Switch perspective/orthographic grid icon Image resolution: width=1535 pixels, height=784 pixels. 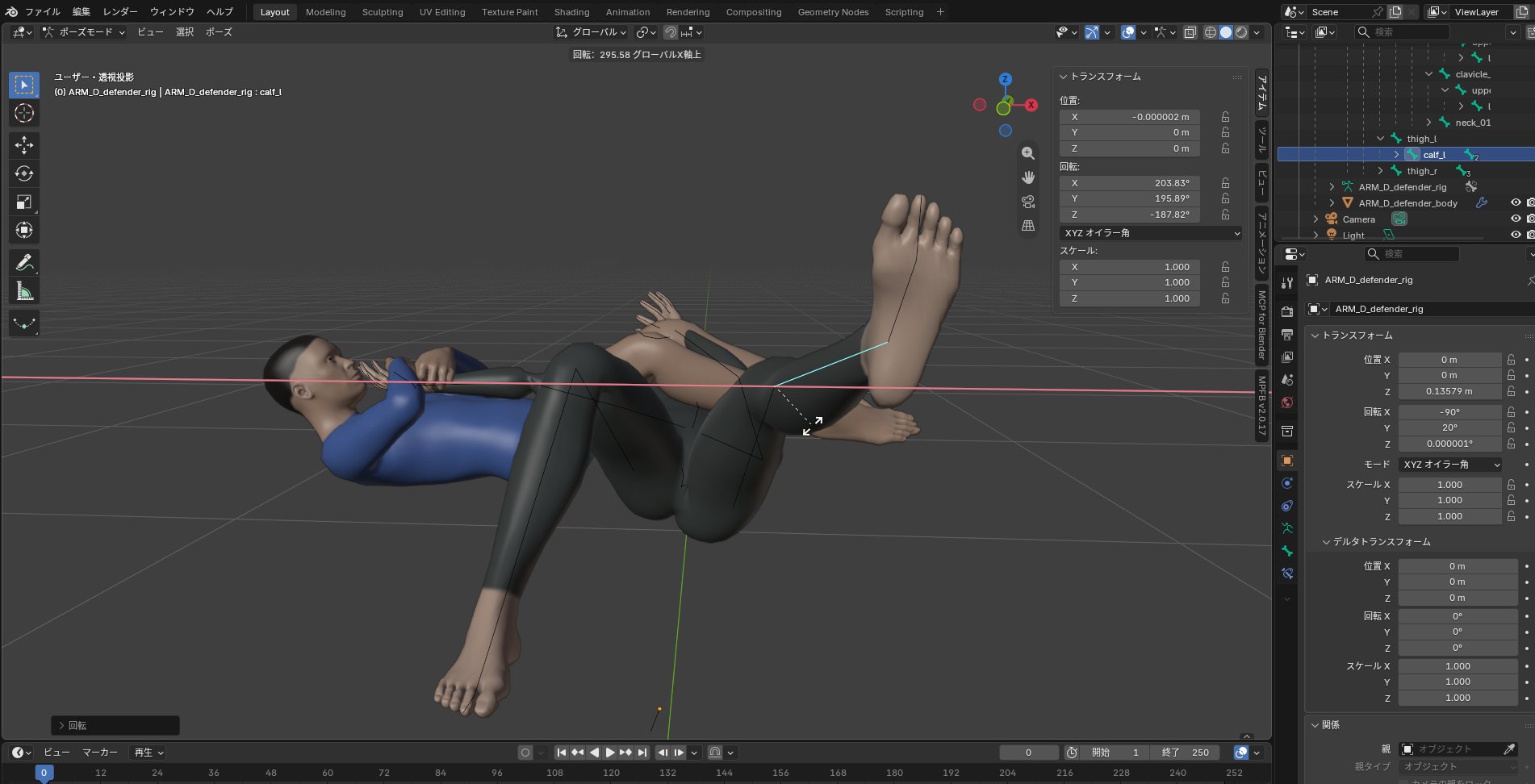1028,226
